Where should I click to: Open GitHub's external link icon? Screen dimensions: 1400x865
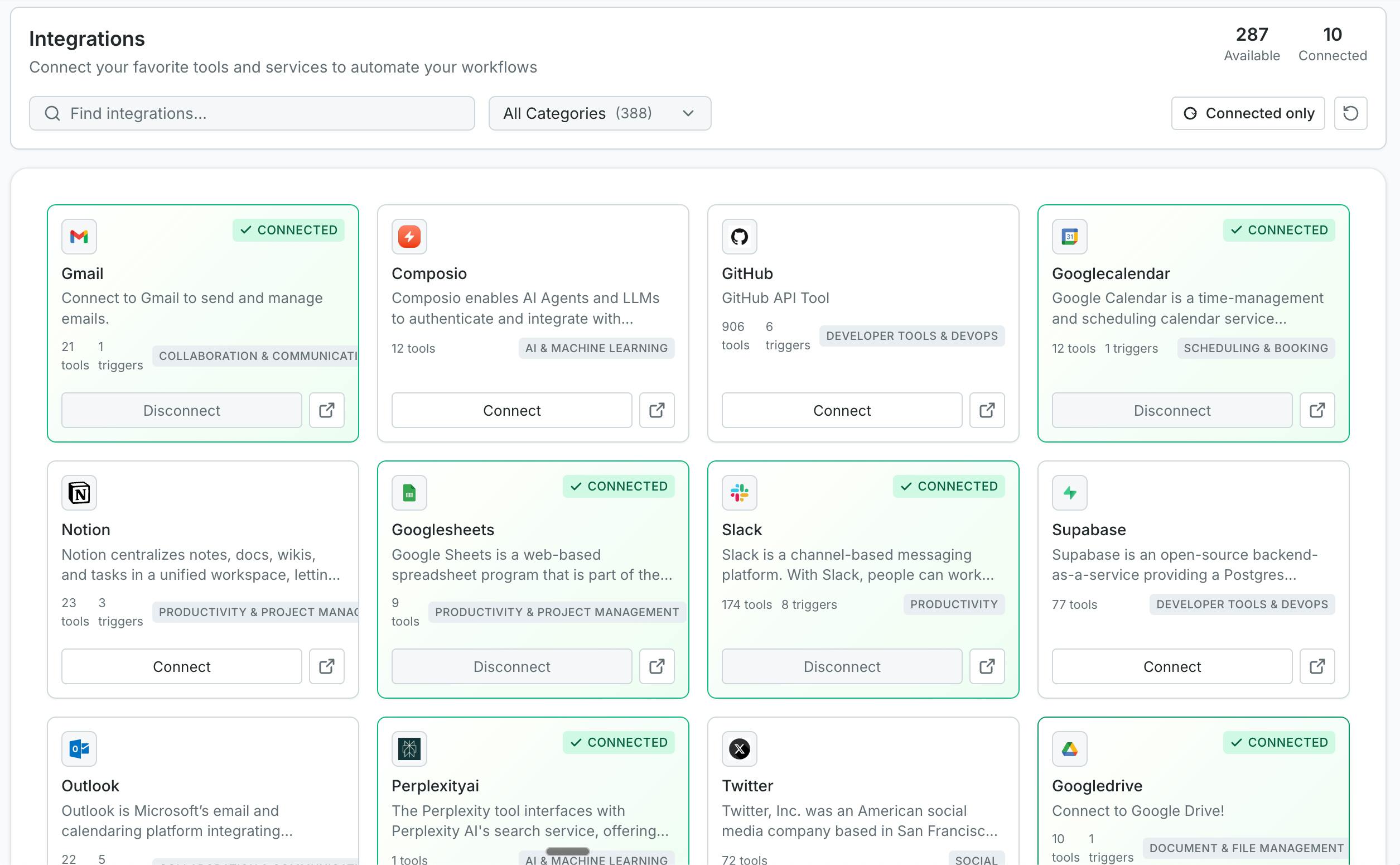tap(987, 410)
